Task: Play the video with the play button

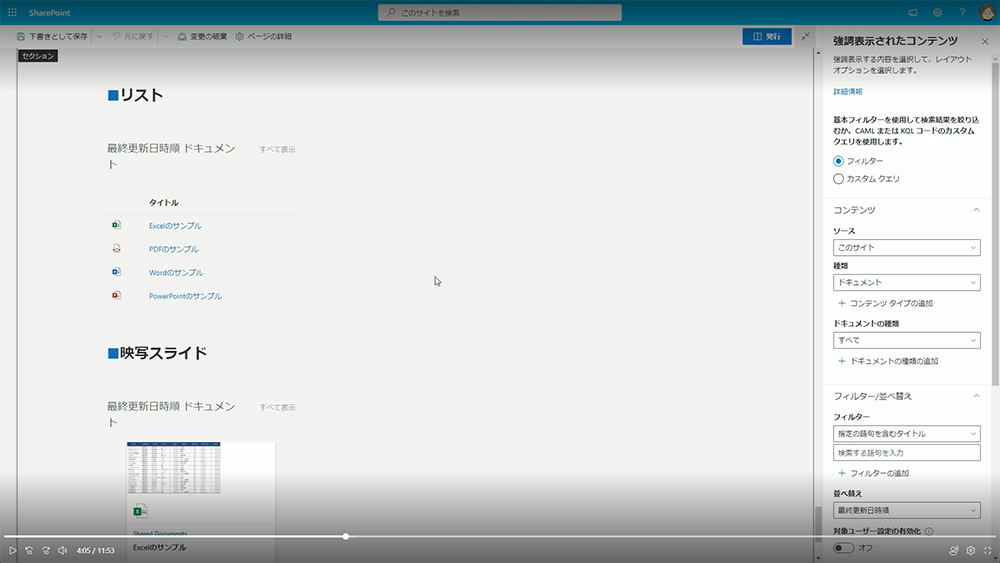Action: pos(12,550)
